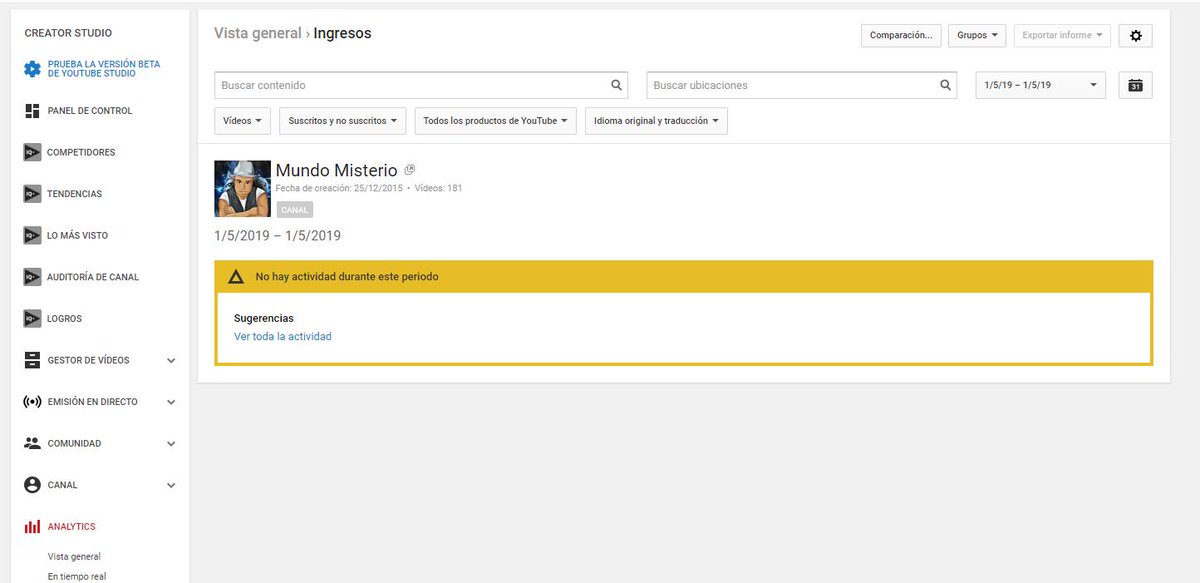1200x583 pixels.
Task: Click the Comparación... button
Action: pyautogui.click(x=901, y=35)
